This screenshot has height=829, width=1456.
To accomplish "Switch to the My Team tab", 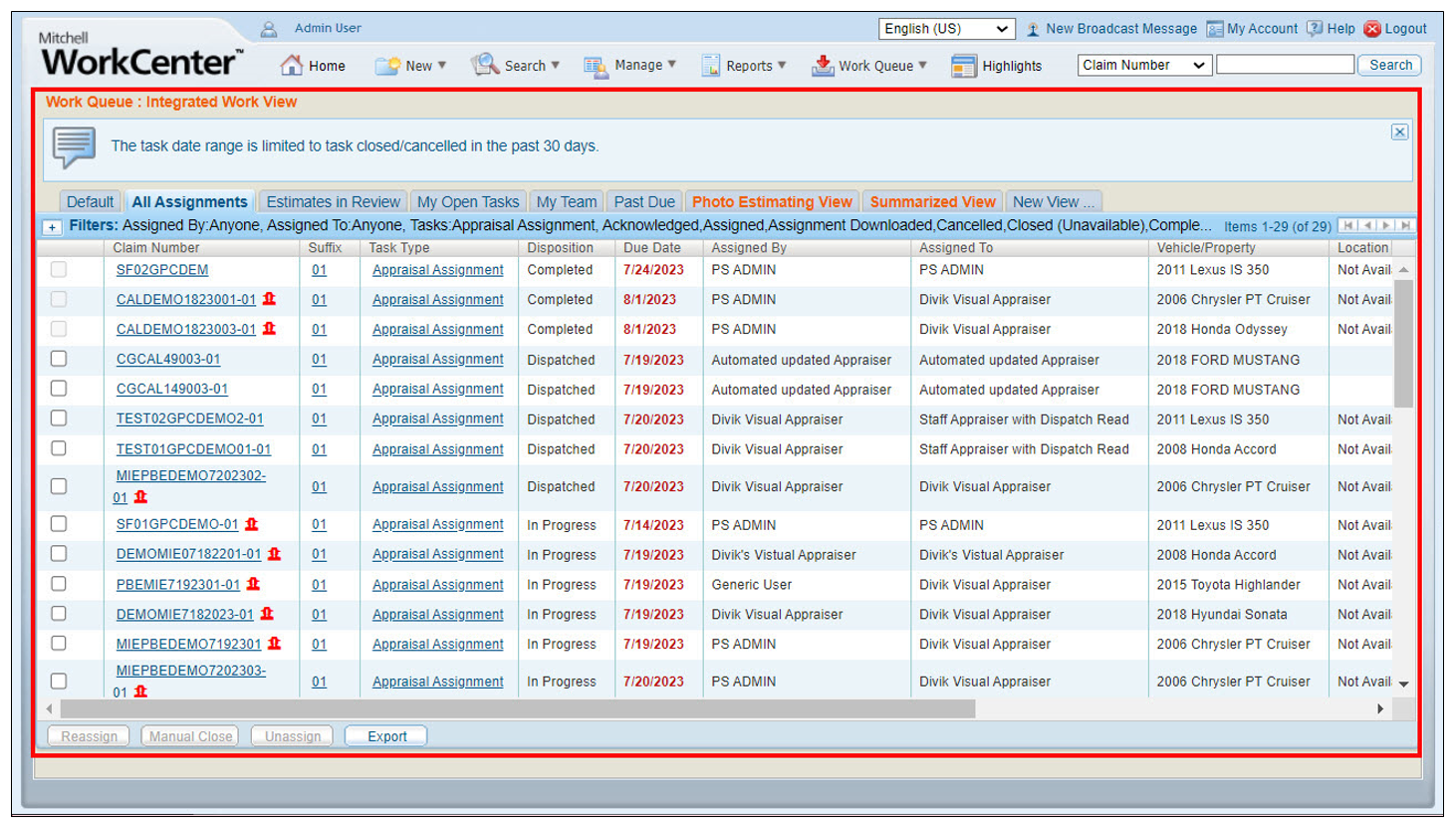I will tap(567, 201).
